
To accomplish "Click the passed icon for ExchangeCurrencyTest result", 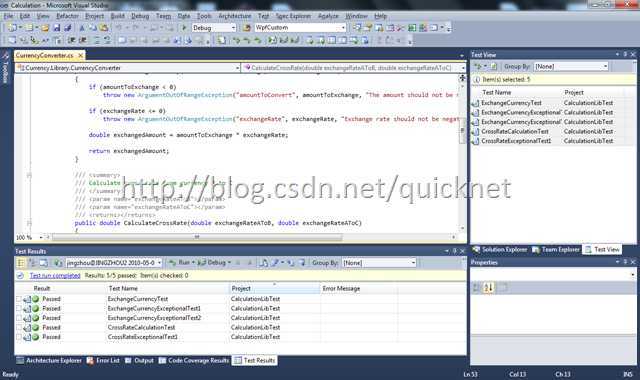I will point(36,299).
